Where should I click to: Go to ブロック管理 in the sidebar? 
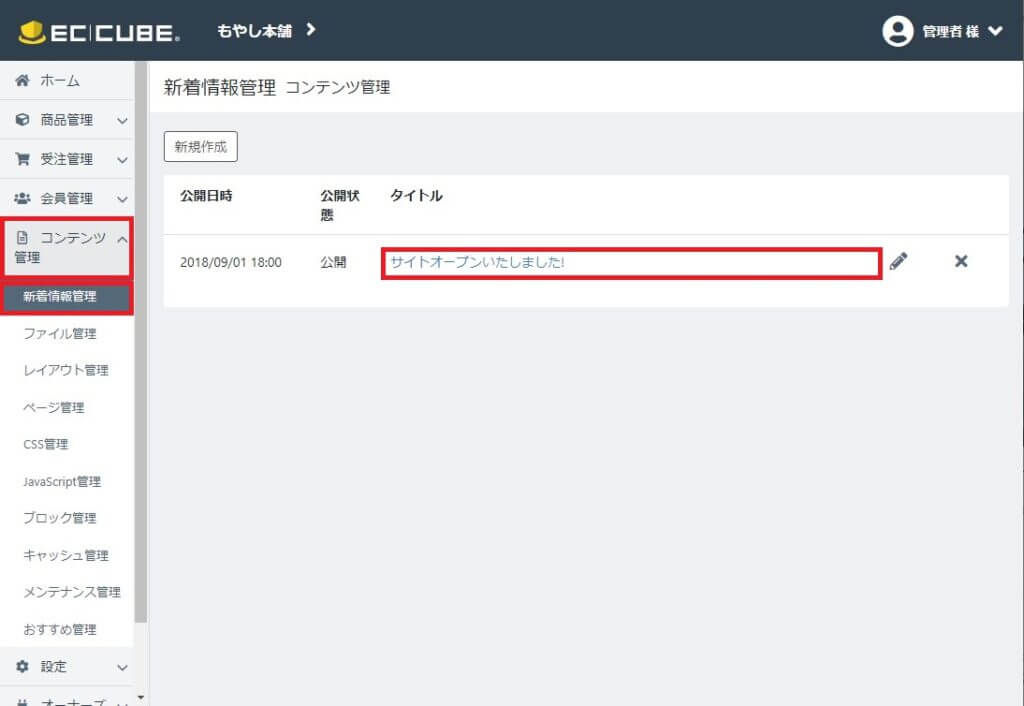60,519
